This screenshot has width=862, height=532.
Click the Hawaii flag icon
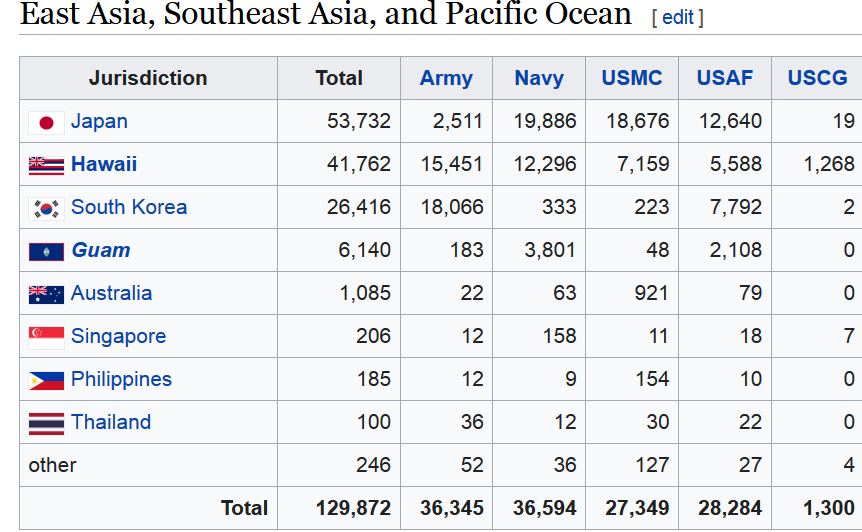[x=46, y=165]
